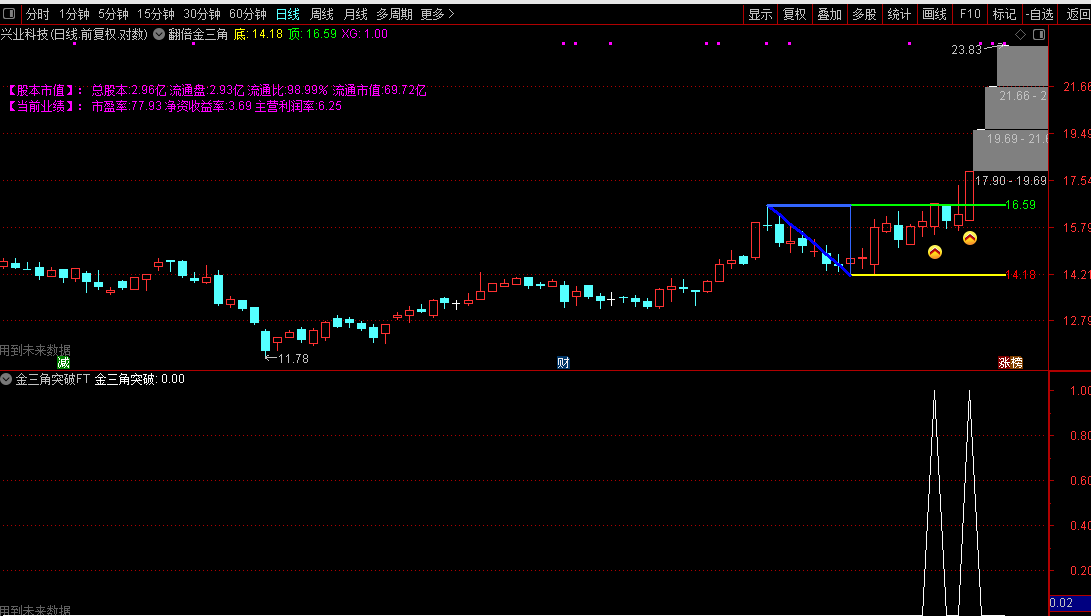Viewport: 1091px width, 616px height.
Task: Open the indicator menu circle beside 翻倍金三角
Action: click(x=159, y=34)
